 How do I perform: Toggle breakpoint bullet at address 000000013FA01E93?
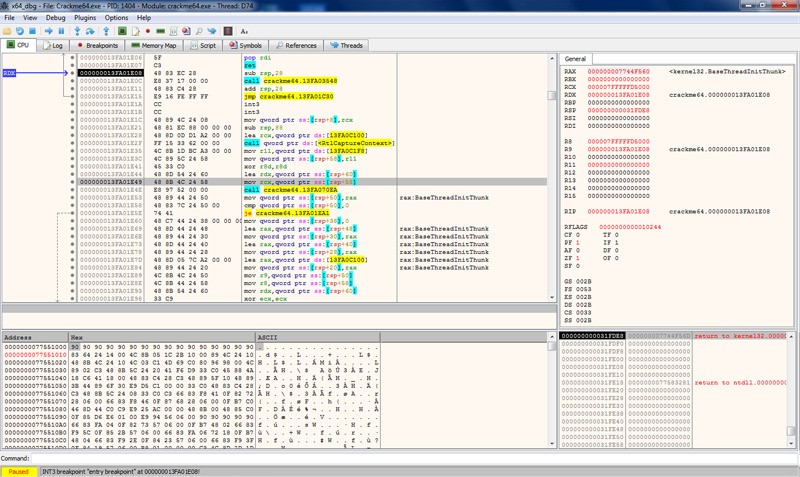[72, 291]
